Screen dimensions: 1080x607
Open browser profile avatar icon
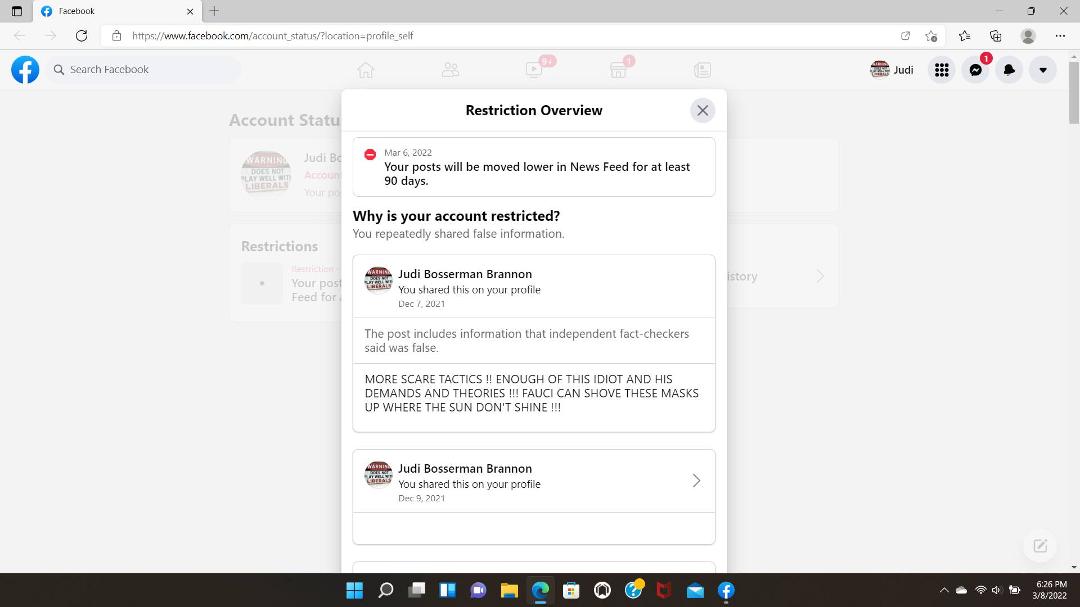[x=1028, y=36]
